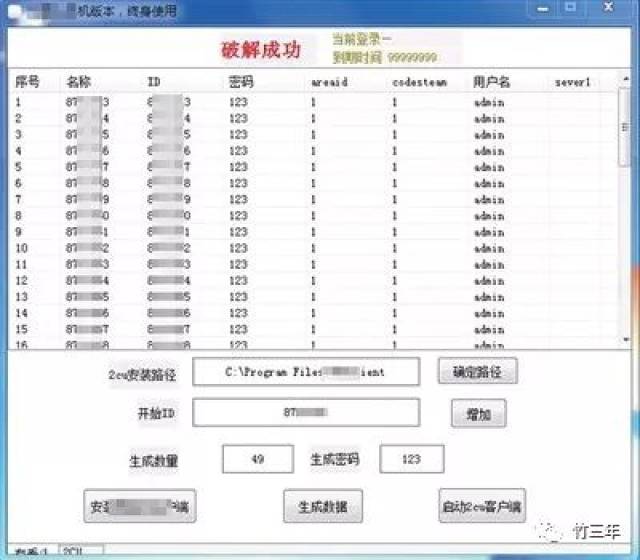Viewport: 640px width, 560px height.
Task: Click the password 123 in row 12
Action: (238, 280)
